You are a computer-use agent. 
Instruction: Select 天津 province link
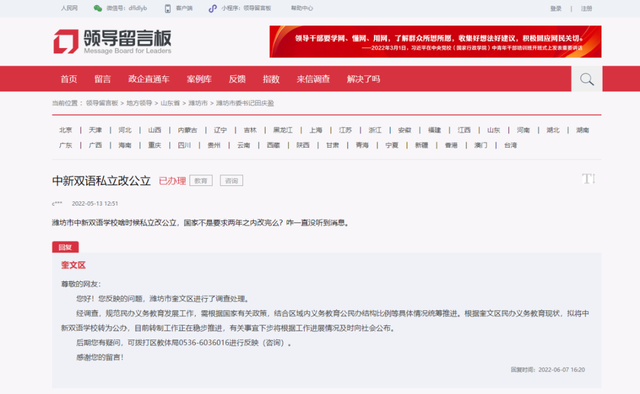95,130
